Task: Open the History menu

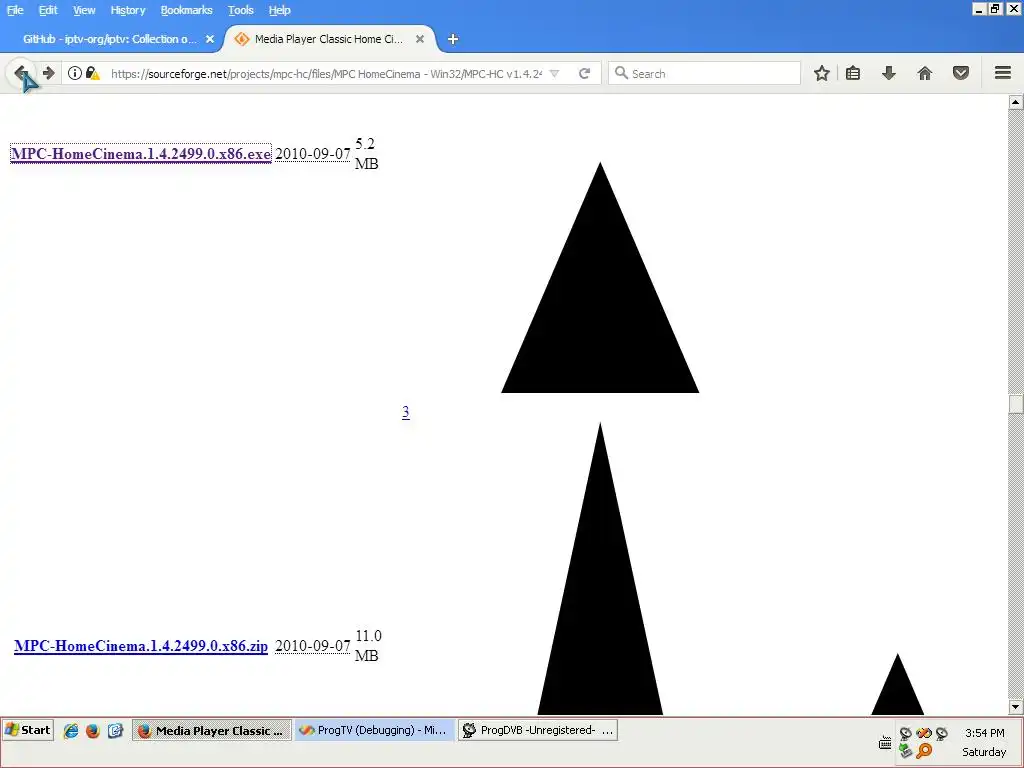Action: (127, 10)
